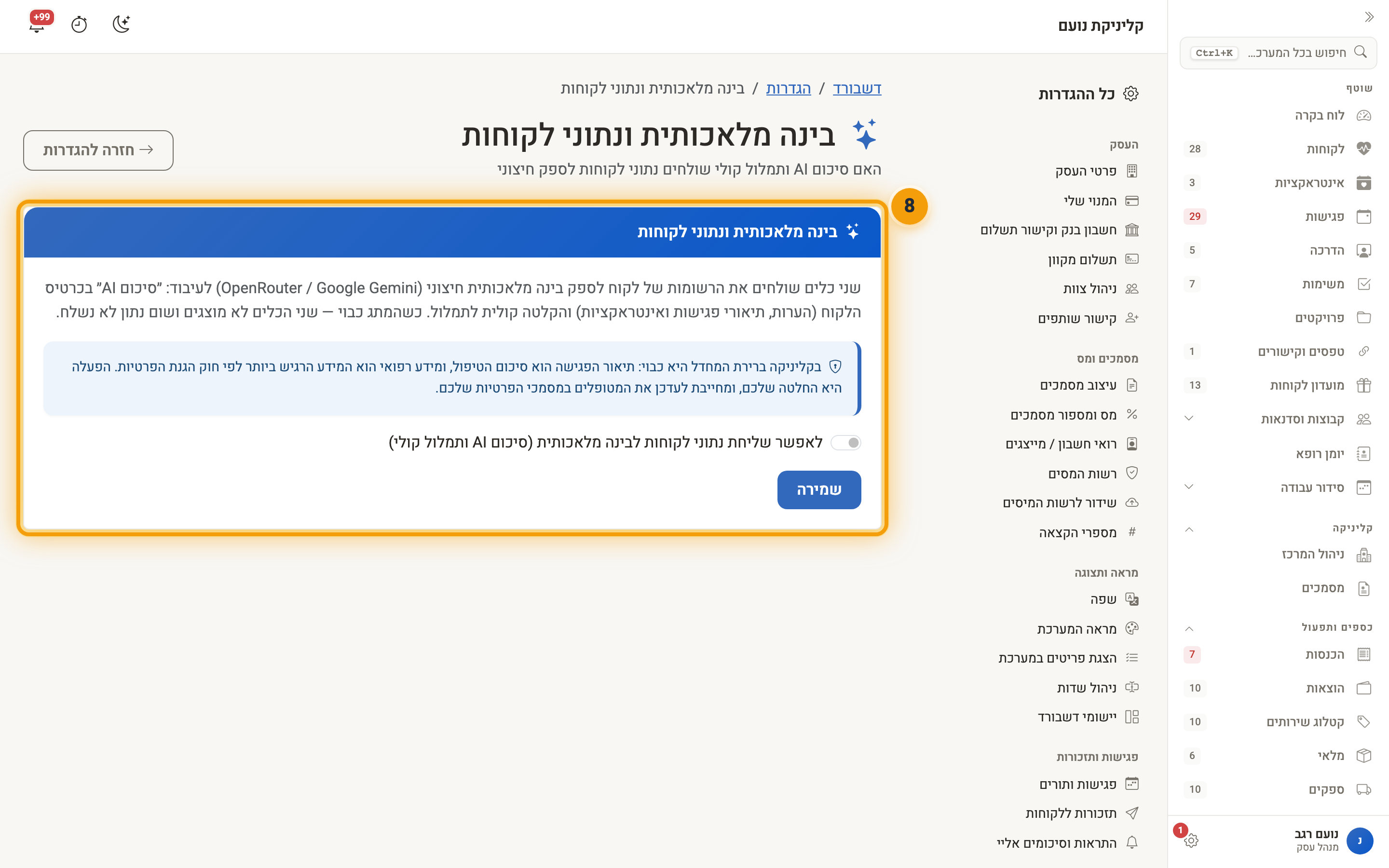Image resolution: width=1389 pixels, height=868 pixels.
Task: Collapse the קליניקה section chevron
Action: [x=1189, y=529]
